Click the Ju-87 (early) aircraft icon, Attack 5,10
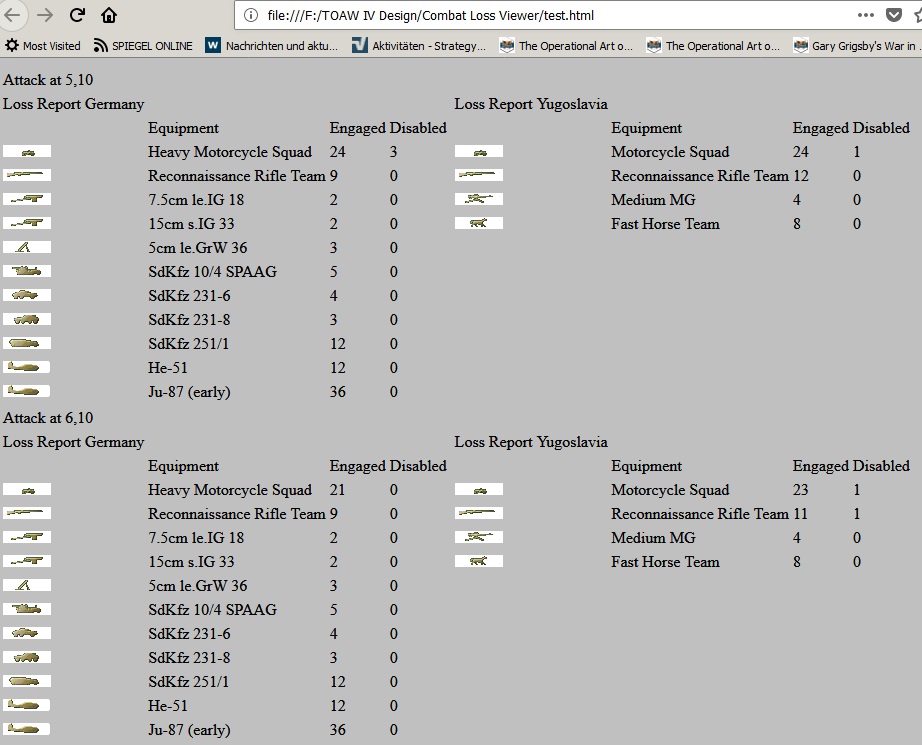The height and width of the screenshot is (745, 922). coord(26,391)
